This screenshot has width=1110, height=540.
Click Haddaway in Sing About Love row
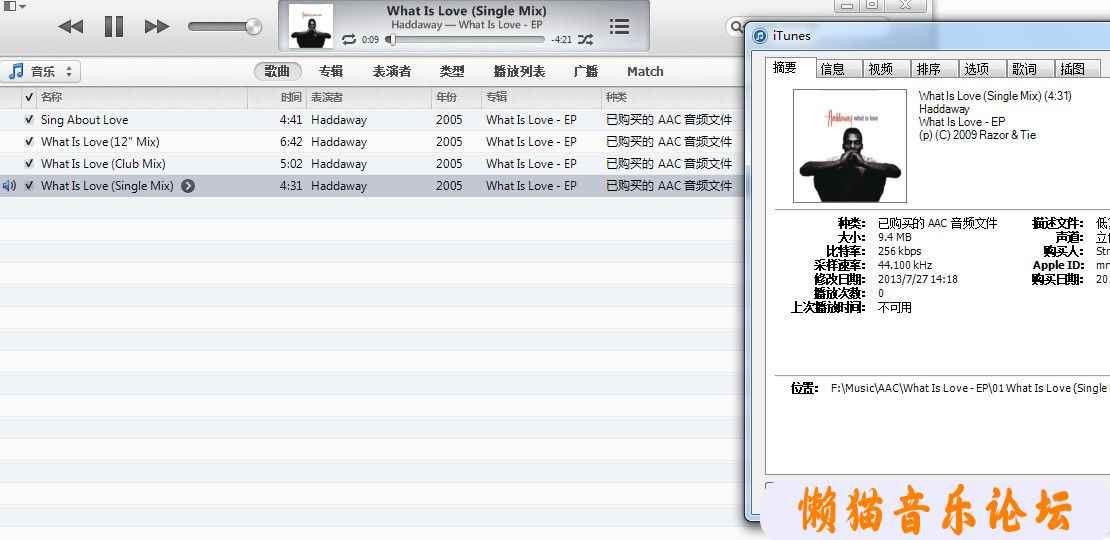pos(338,120)
